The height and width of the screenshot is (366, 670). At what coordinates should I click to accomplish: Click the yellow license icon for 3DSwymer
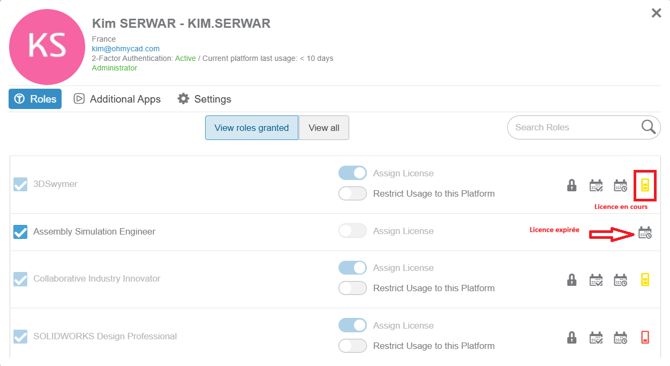(645, 185)
